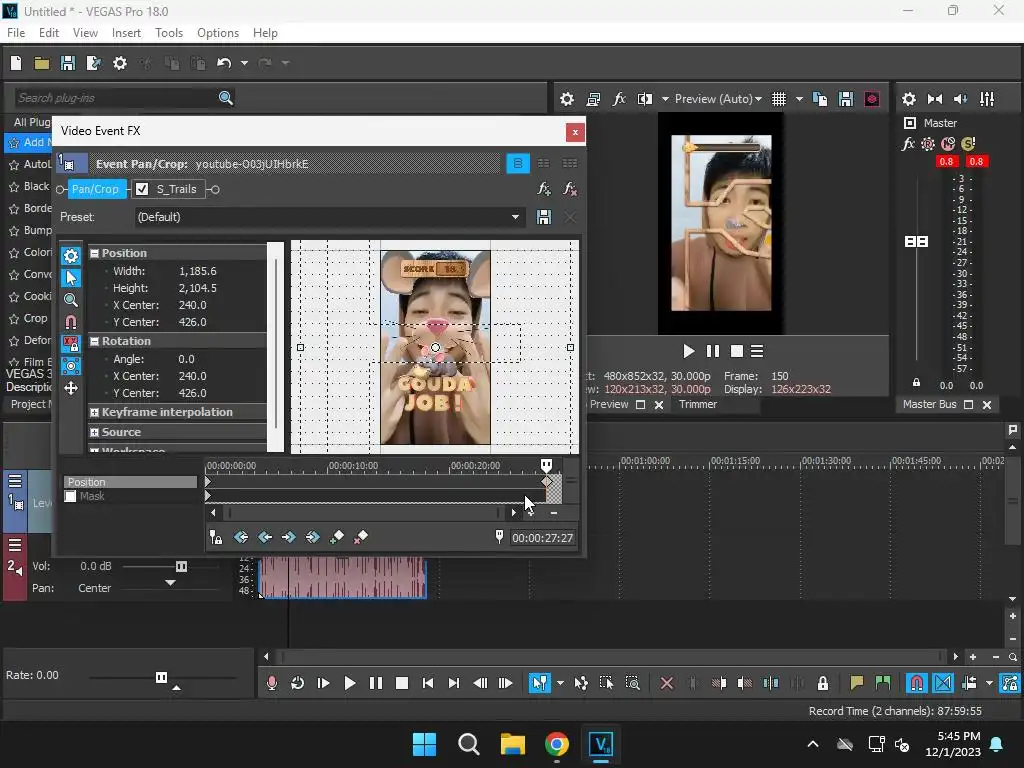Open Video Preview FX in preview toolbar
This screenshot has height=768, width=1024.
point(619,99)
